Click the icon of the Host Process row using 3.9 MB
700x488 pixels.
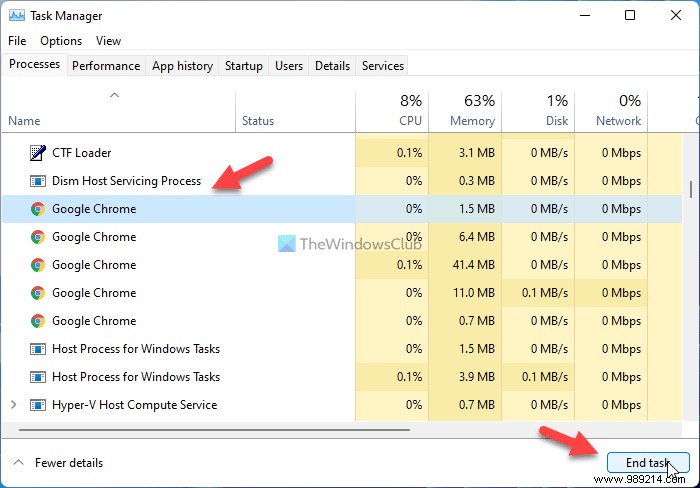tap(38, 377)
